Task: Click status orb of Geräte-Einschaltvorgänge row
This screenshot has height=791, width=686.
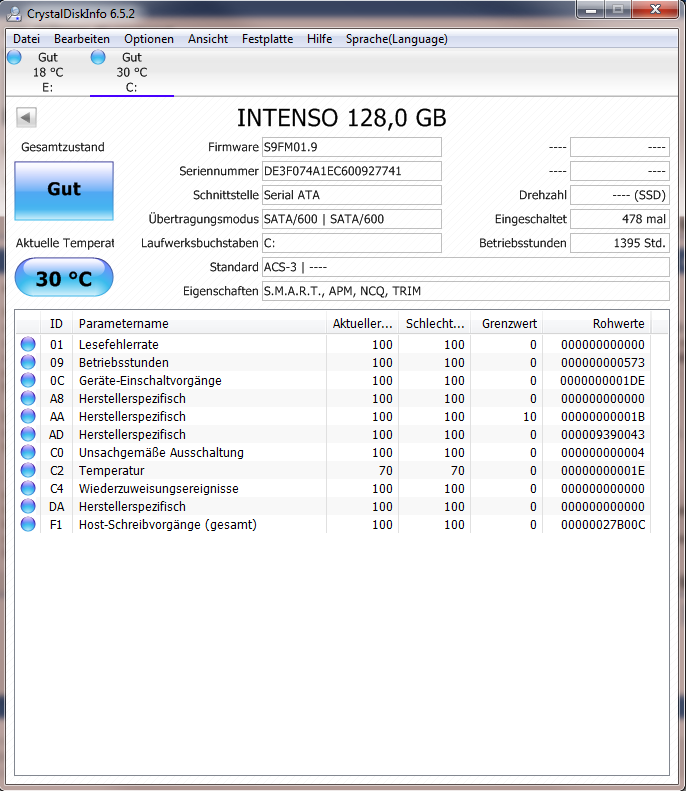Action: click(28, 380)
